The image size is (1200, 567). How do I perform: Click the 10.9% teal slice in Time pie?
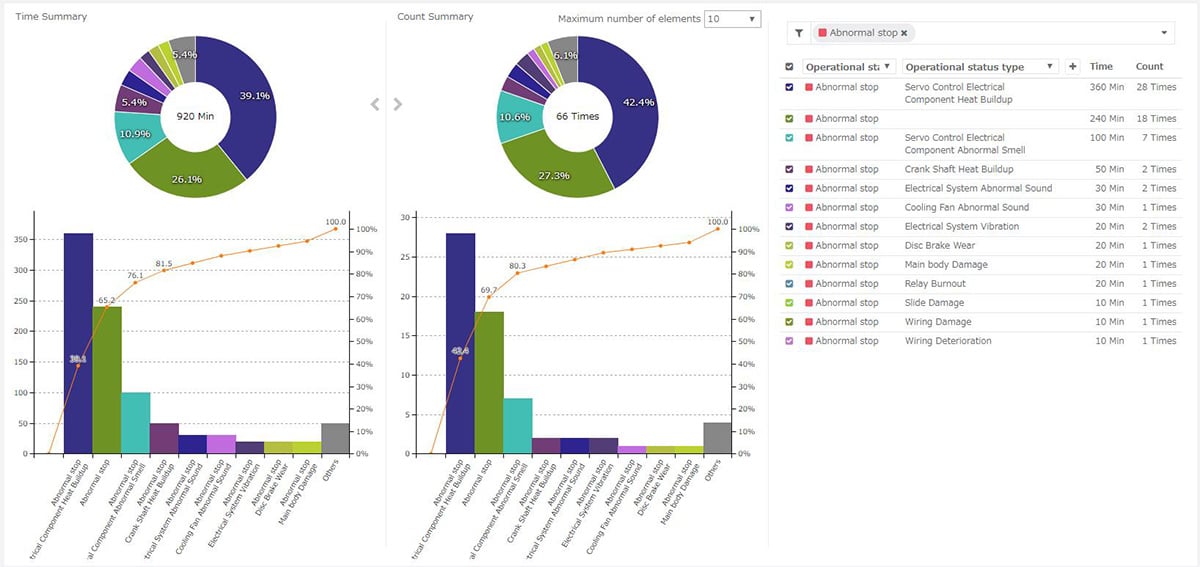(x=134, y=135)
